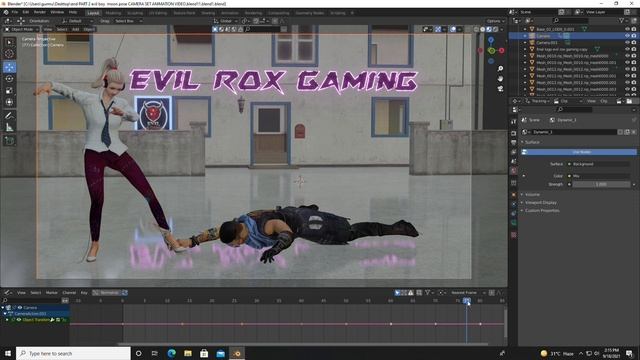Switch viewport to material preview shading
Image resolution: width=640 pixels, height=360 pixels.
pos(489,29)
